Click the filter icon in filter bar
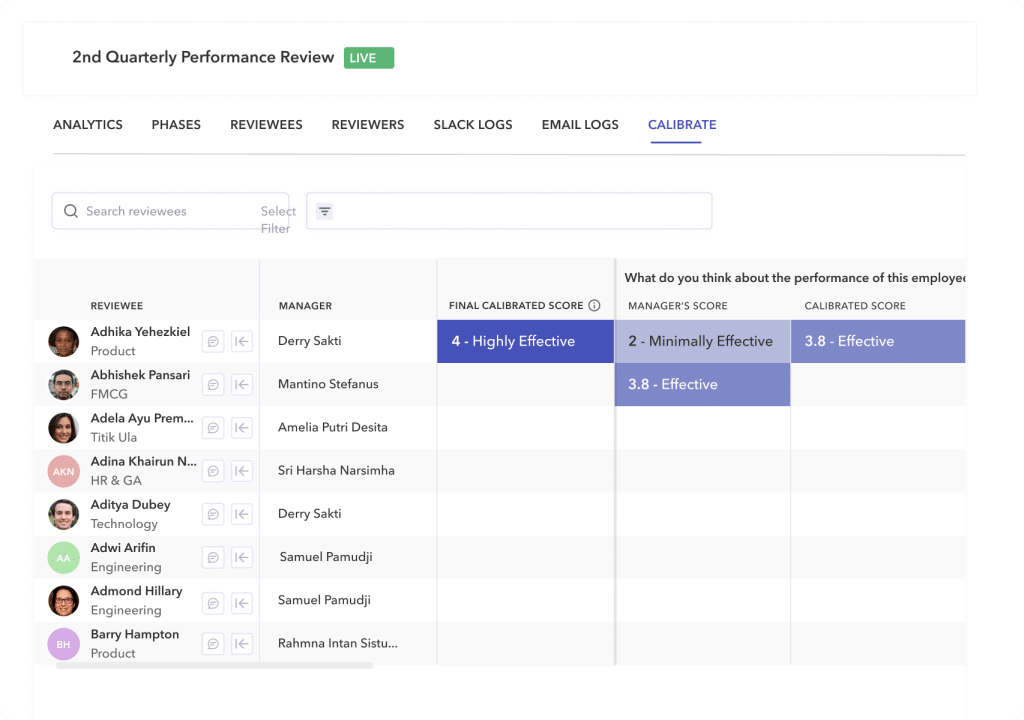 pyautogui.click(x=325, y=211)
